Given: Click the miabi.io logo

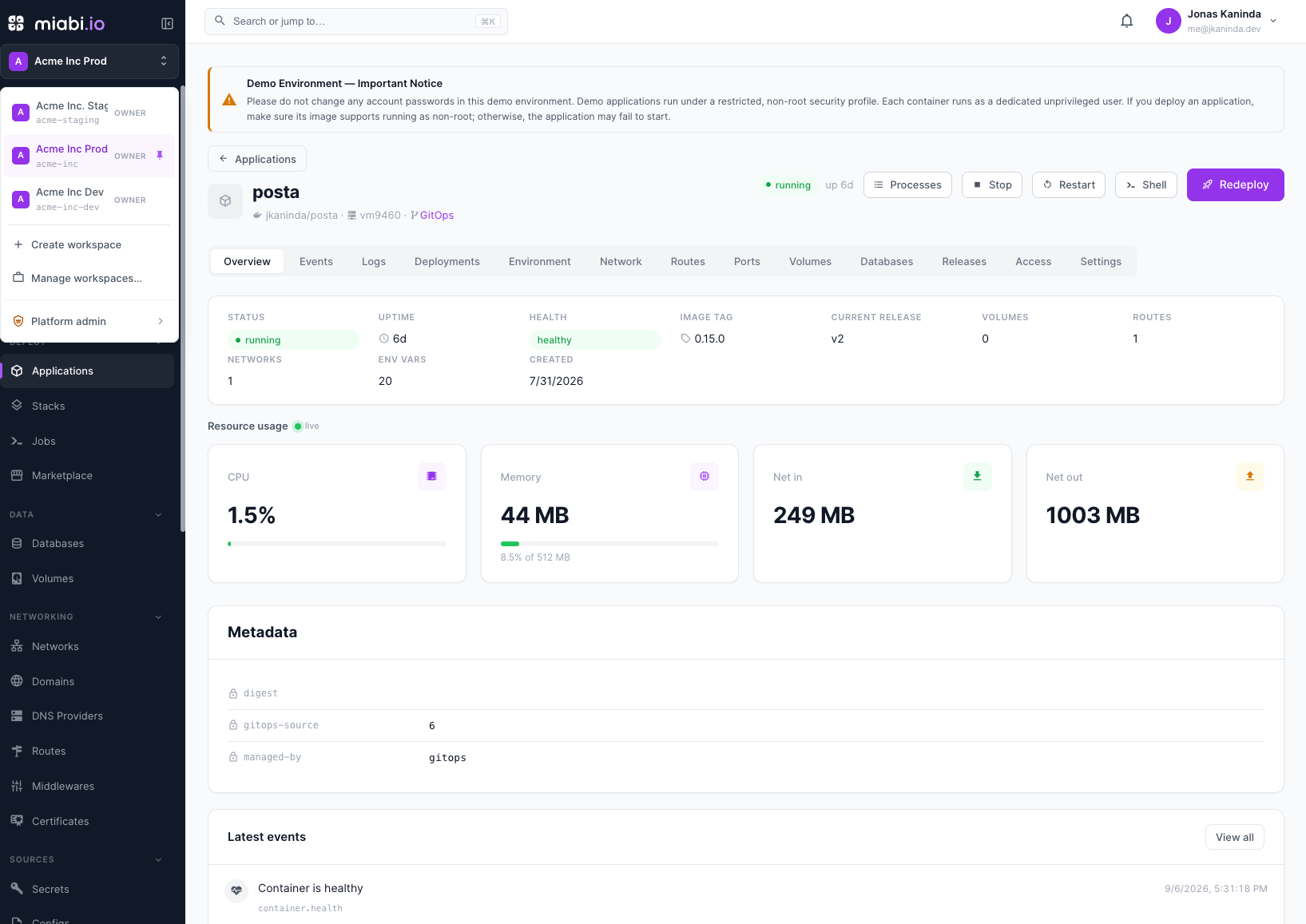Looking at the screenshot, I should pos(57,23).
